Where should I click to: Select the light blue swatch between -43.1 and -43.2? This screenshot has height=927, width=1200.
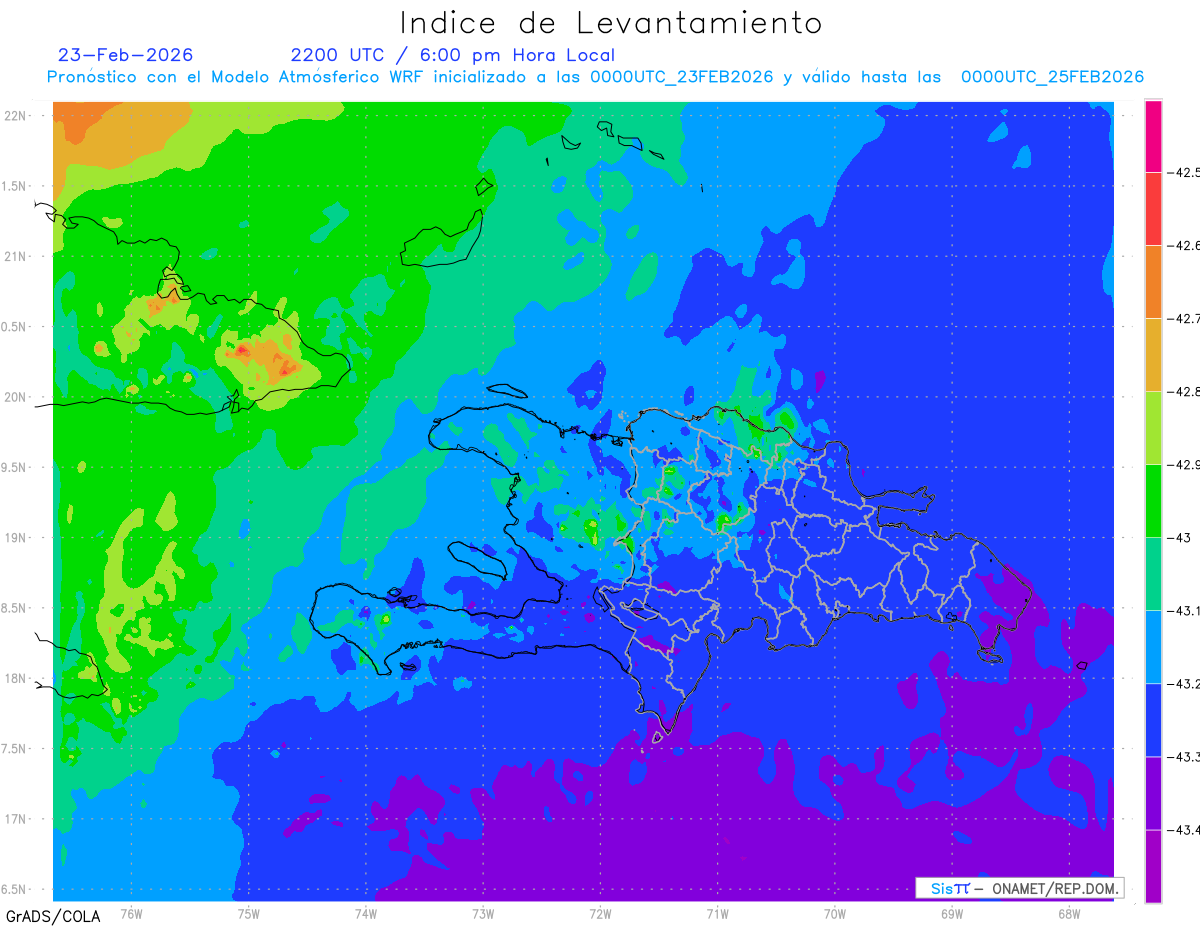click(x=1153, y=646)
